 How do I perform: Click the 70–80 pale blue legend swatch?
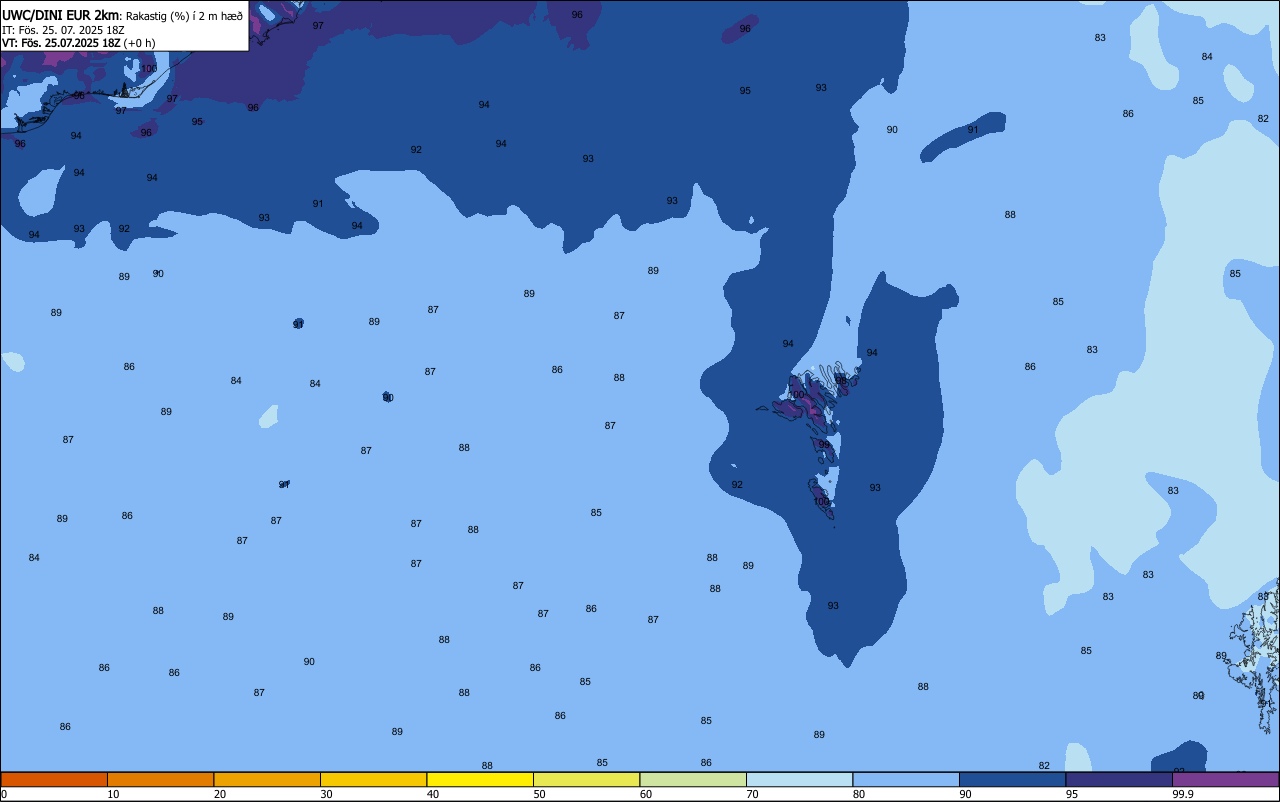click(x=799, y=779)
